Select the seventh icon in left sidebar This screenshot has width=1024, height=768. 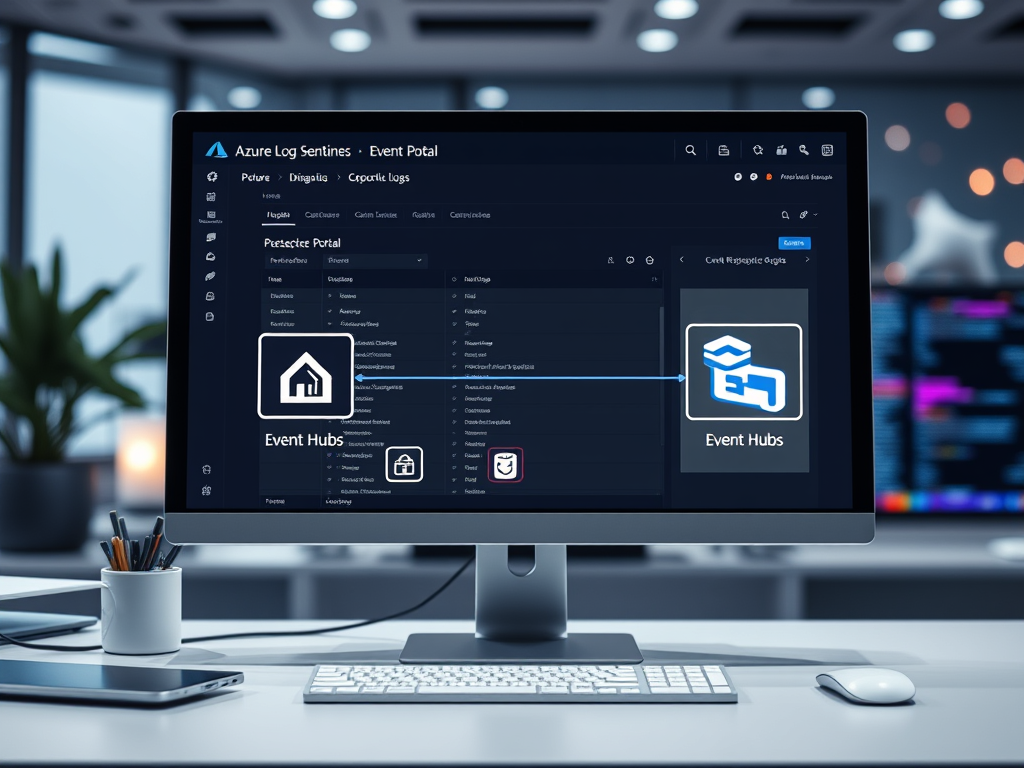click(x=210, y=296)
